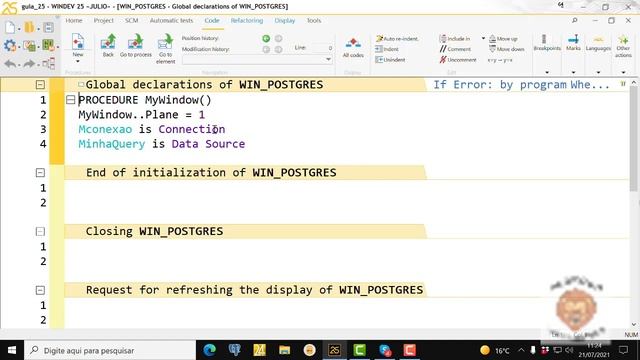
Task: Move the code line up
Action: pos(503,39)
